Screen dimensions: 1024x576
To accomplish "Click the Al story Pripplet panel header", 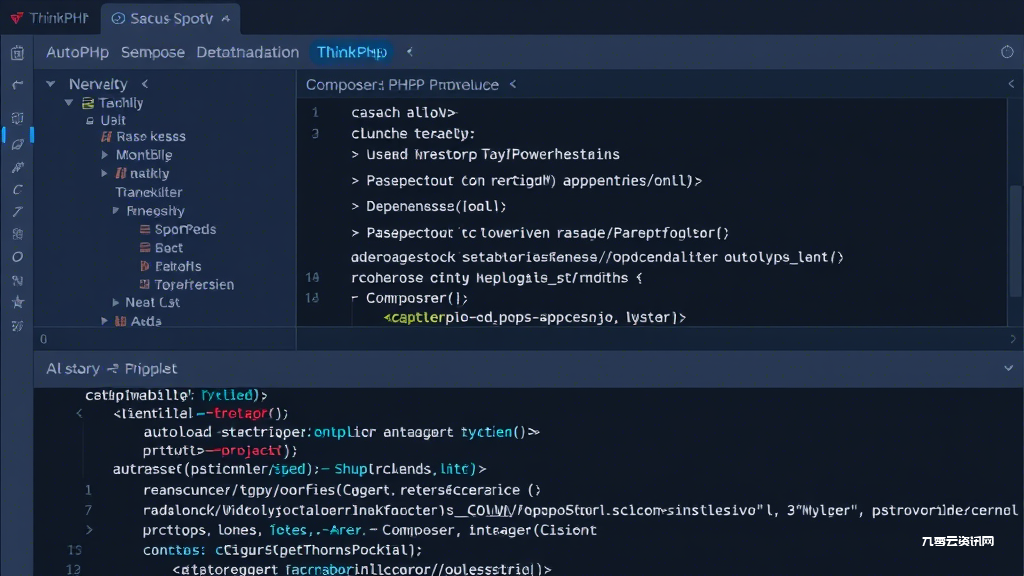I will pyautogui.click(x=111, y=368).
